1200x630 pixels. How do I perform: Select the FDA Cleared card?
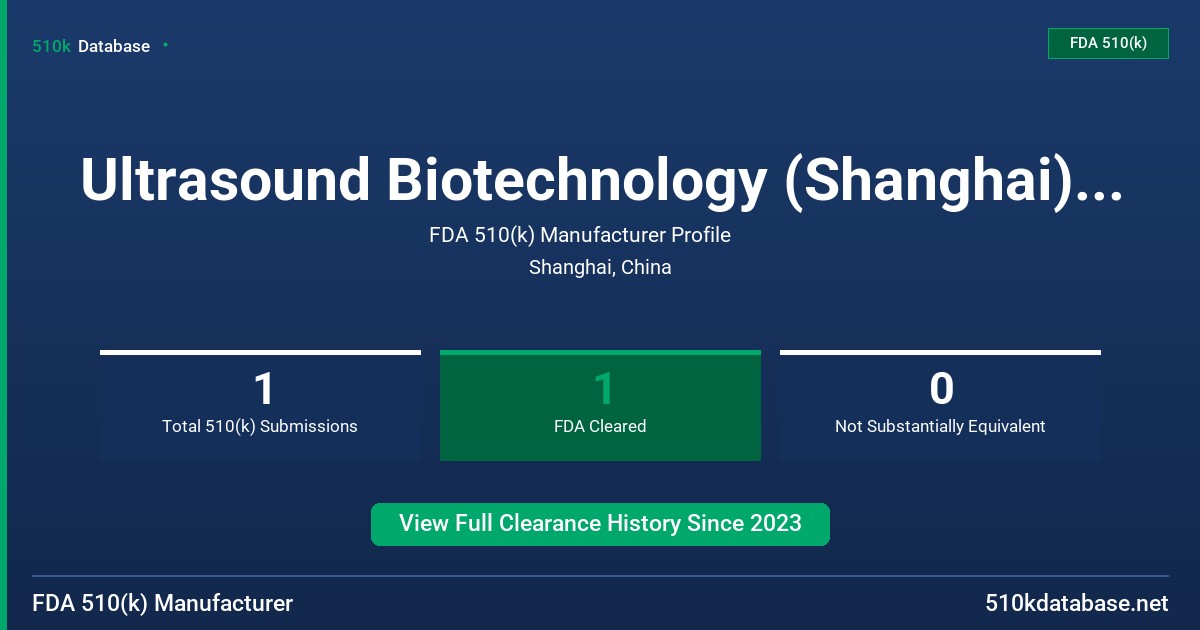click(600, 405)
